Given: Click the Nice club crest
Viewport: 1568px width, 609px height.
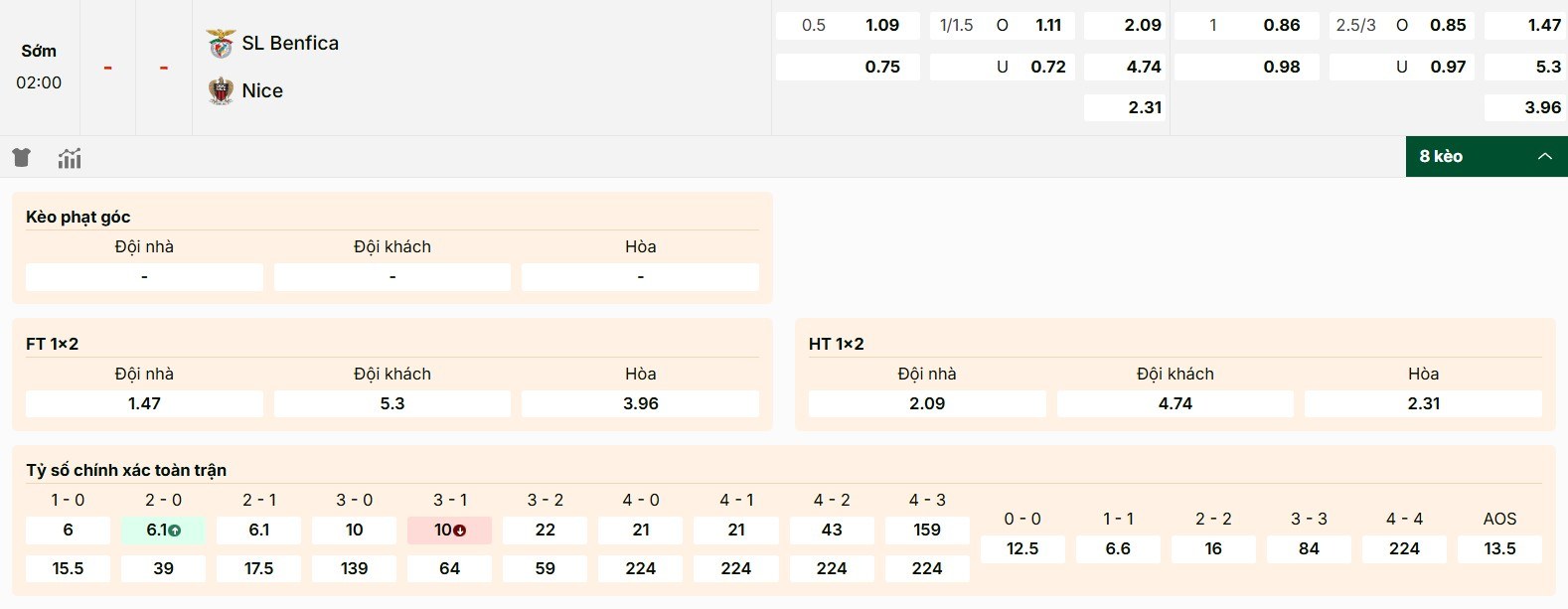Looking at the screenshot, I should coord(219,89).
